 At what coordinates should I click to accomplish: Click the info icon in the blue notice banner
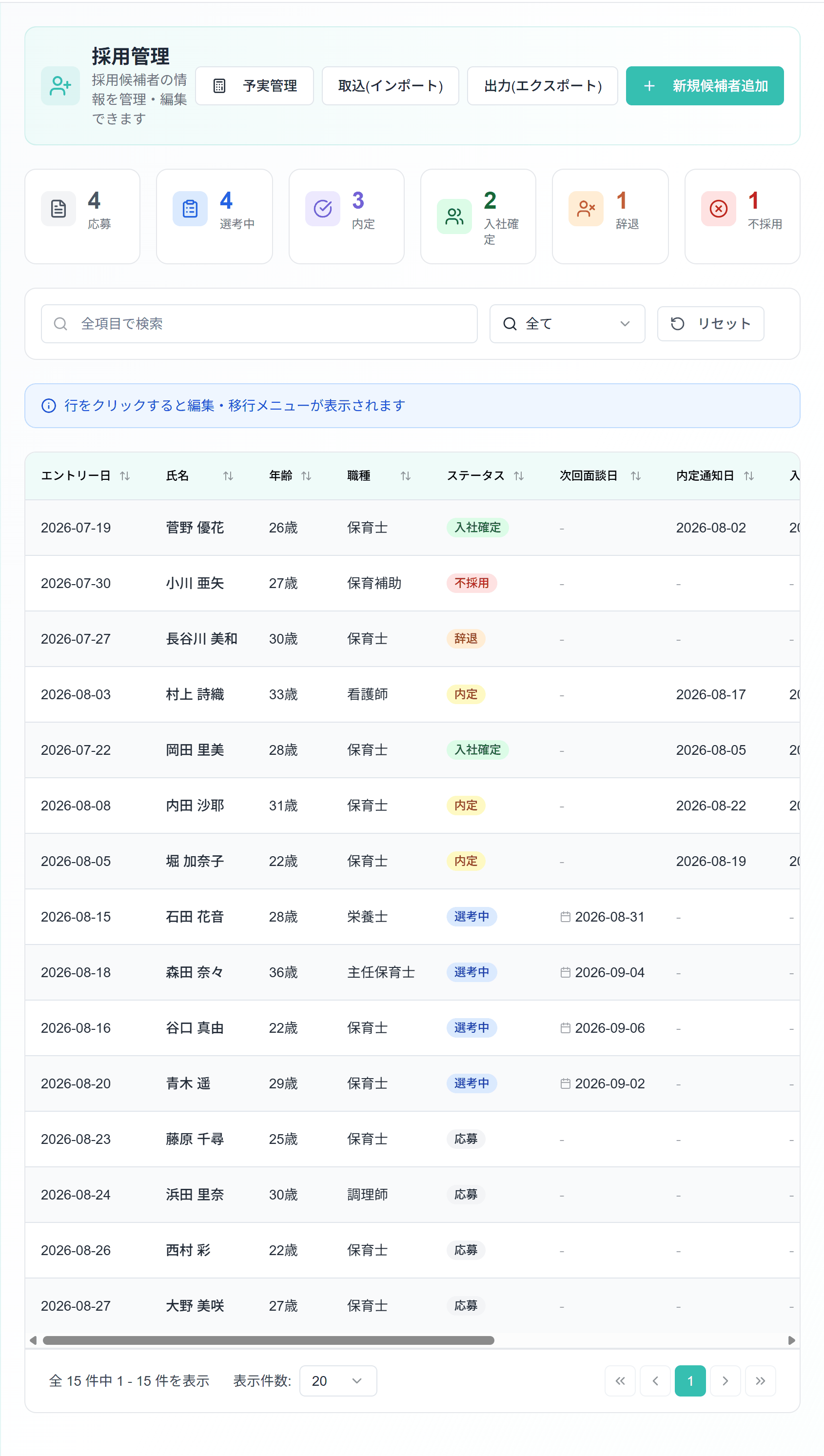[x=49, y=406]
